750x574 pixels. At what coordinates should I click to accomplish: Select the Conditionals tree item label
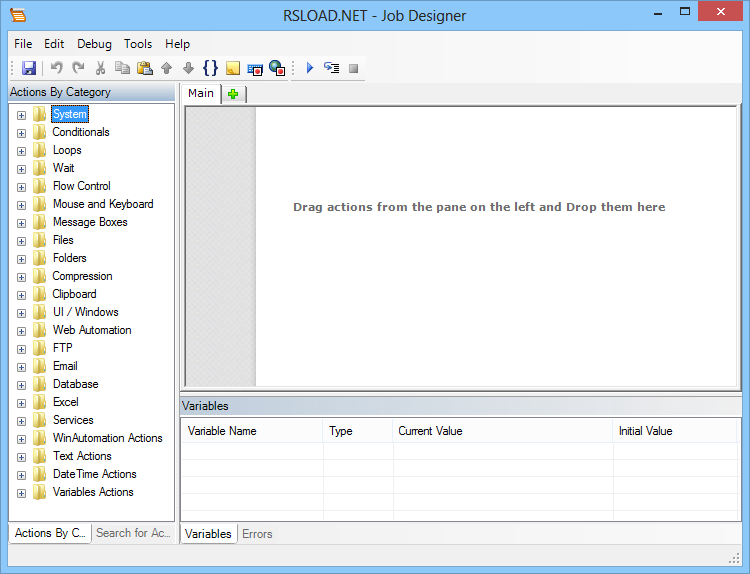point(81,132)
